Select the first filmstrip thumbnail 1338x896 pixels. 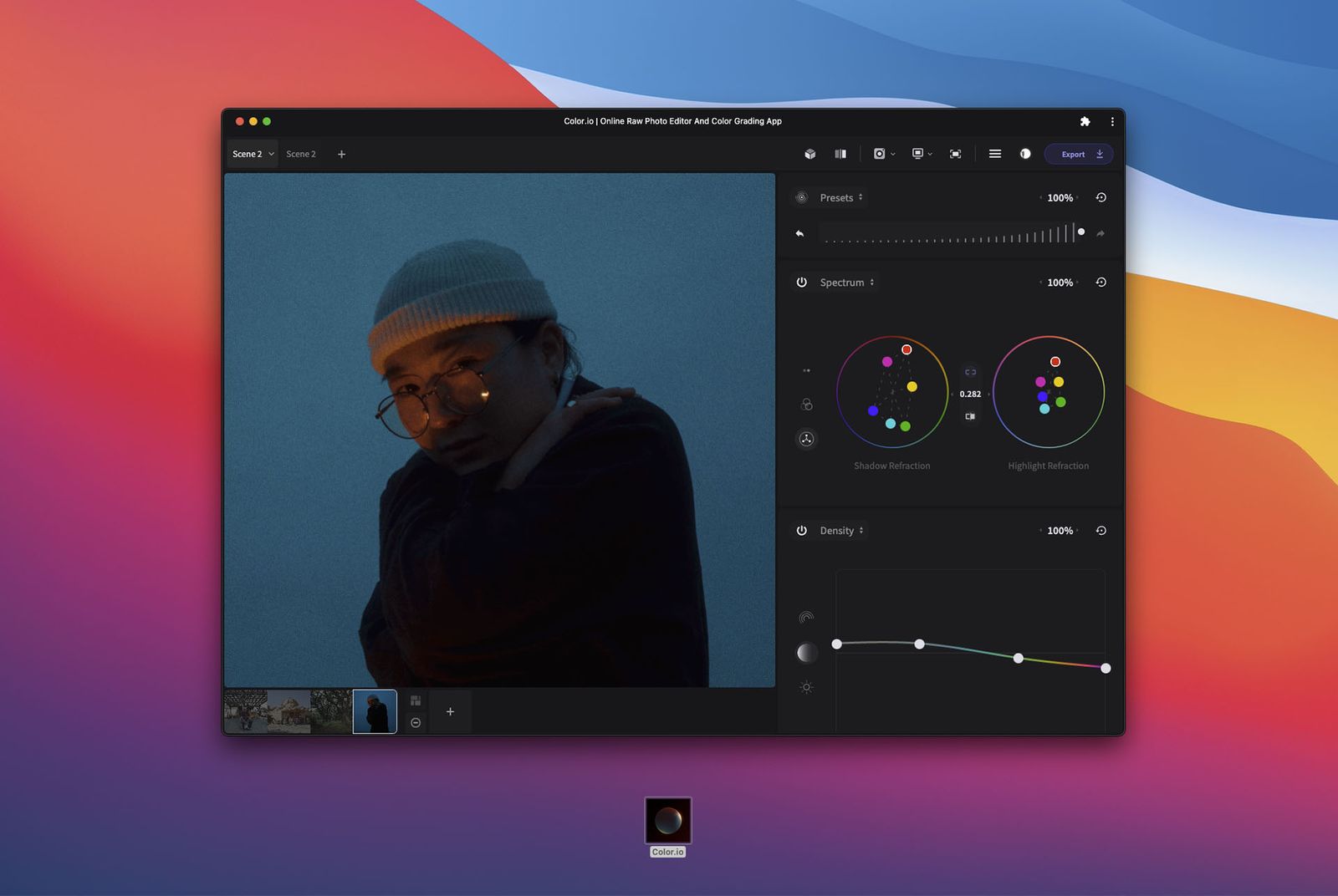click(x=246, y=711)
